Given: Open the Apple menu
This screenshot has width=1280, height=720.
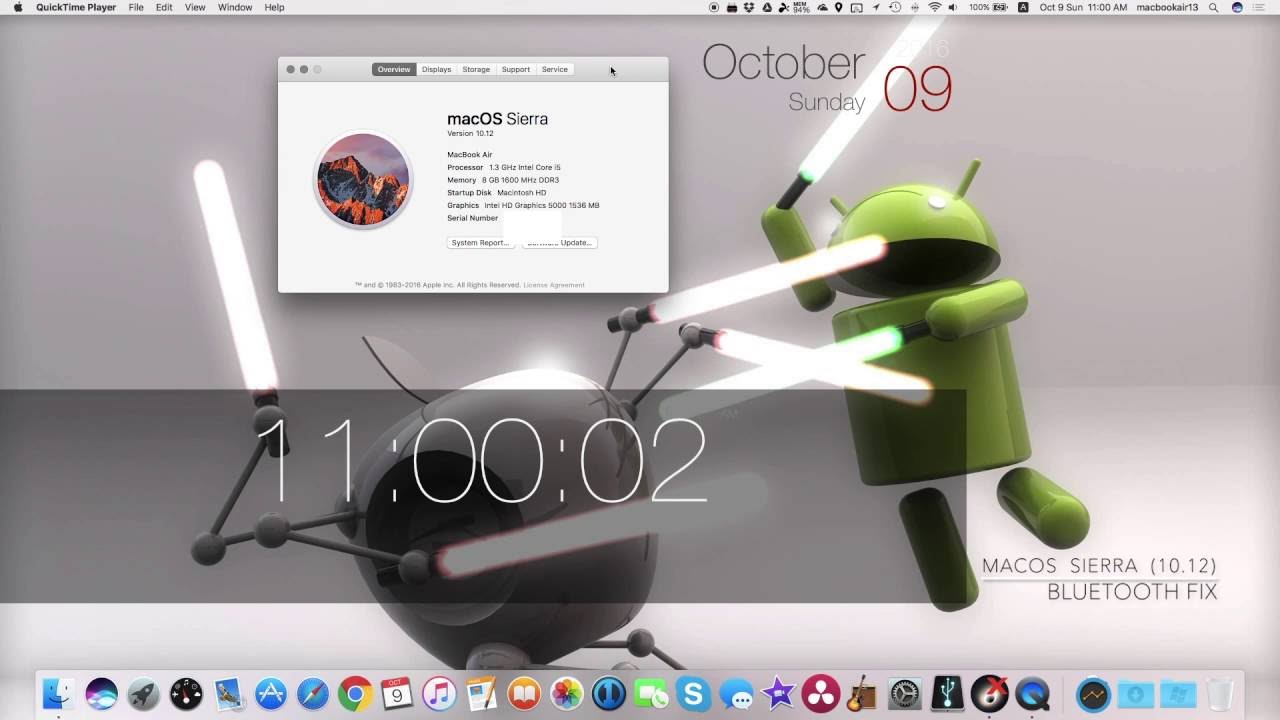Looking at the screenshot, I should (x=17, y=7).
